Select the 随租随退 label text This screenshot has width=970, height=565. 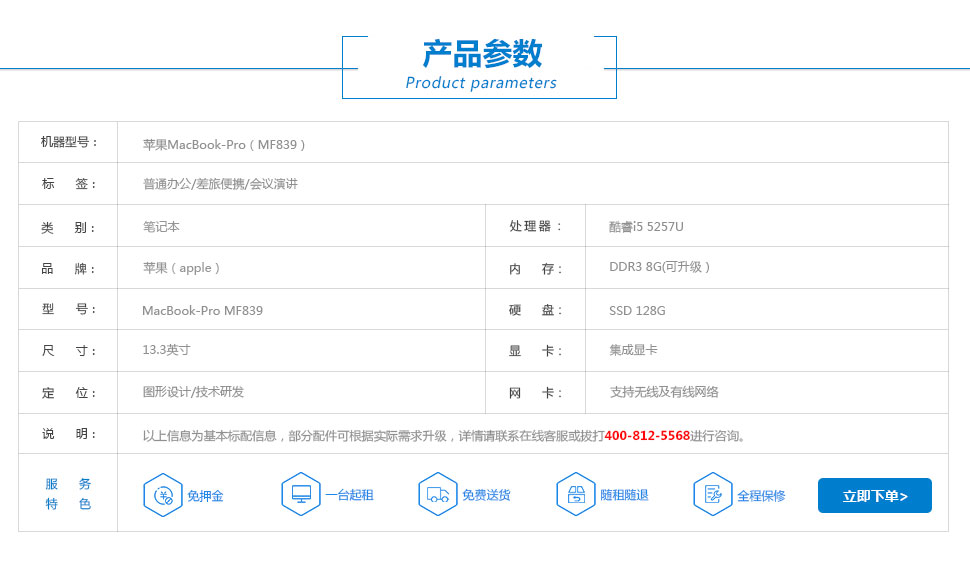click(624, 495)
